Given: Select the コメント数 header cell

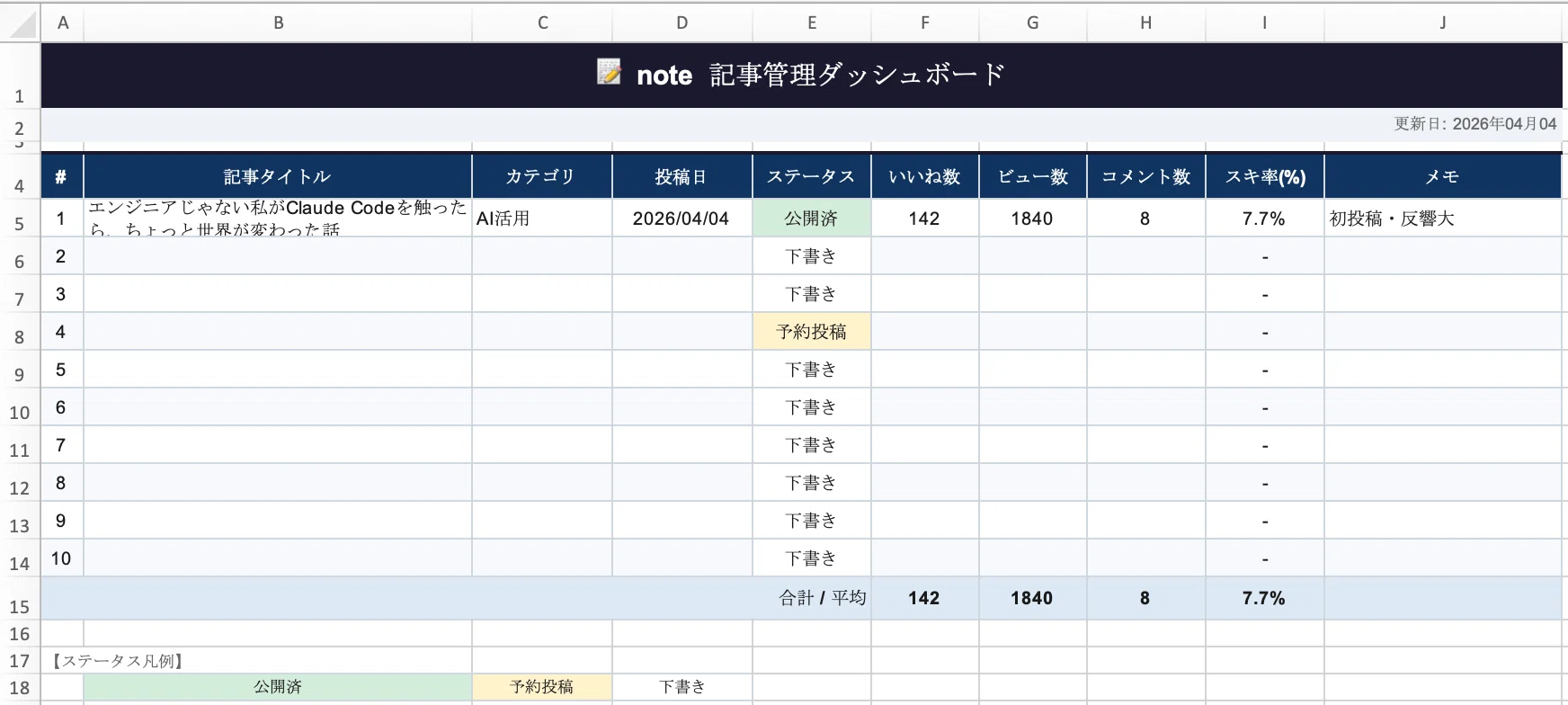Looking at the screenshot, I should 1146,176.
